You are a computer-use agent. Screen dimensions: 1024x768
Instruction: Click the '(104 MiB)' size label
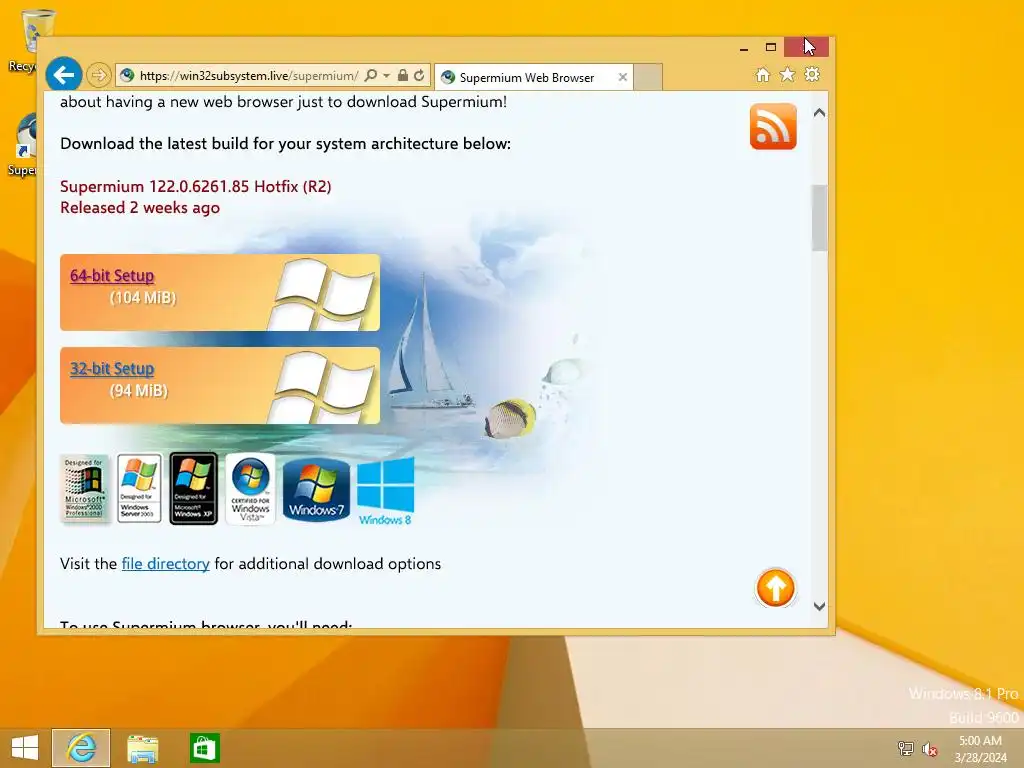(143, 298)
